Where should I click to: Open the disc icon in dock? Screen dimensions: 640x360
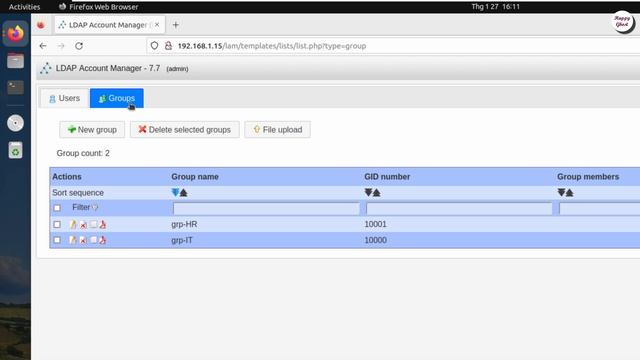point(16,123)
